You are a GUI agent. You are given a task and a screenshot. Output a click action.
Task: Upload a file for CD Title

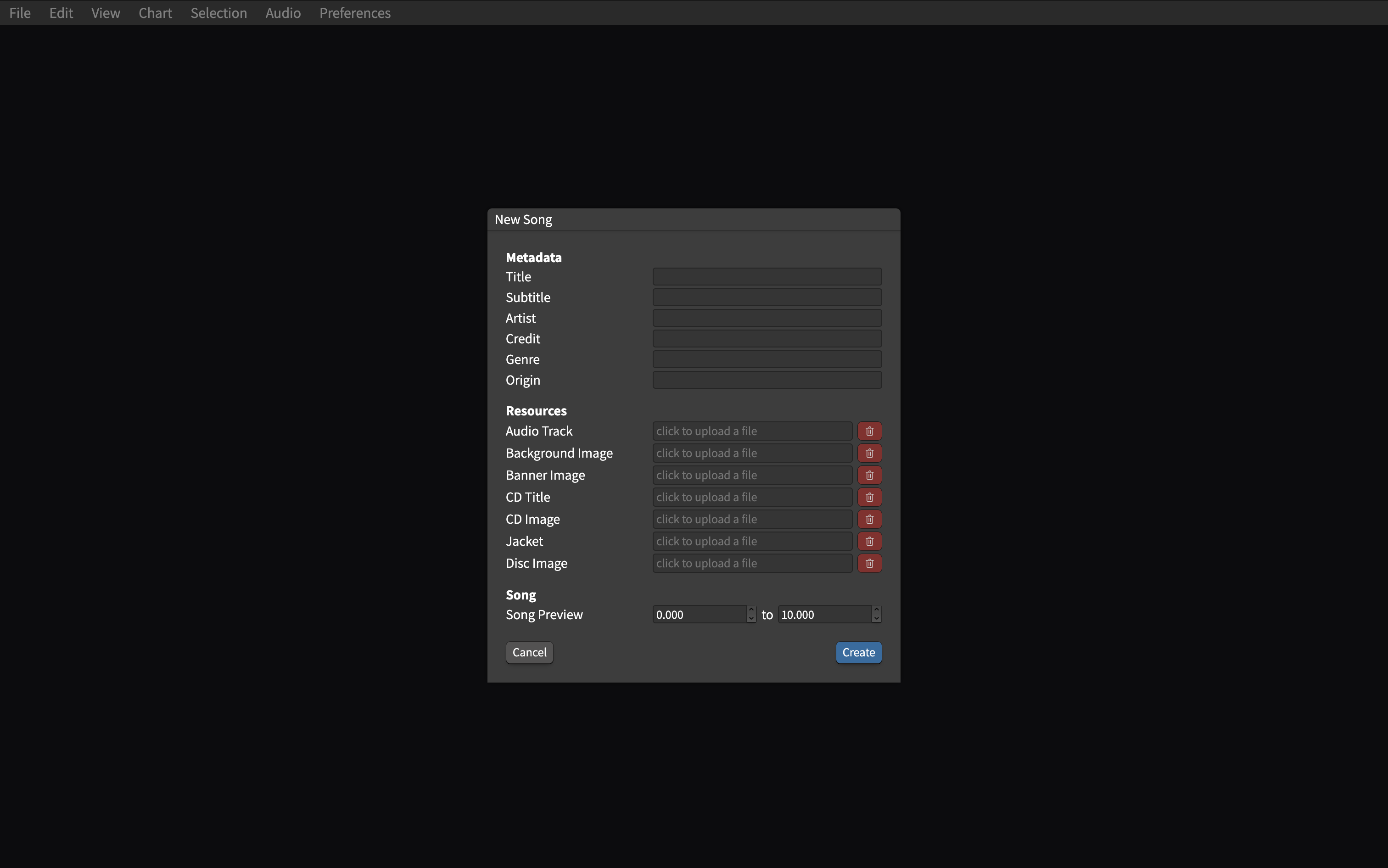click(x=752, y=497)
